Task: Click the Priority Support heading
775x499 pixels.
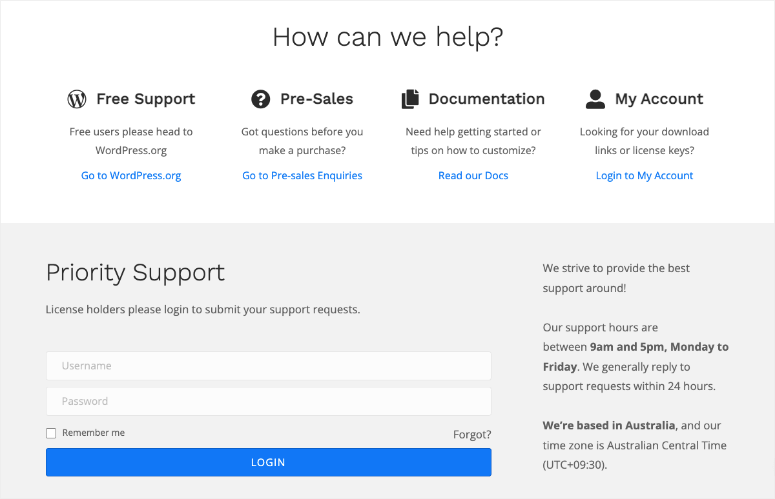Action: pyautogui.click(x=135, y=272)
